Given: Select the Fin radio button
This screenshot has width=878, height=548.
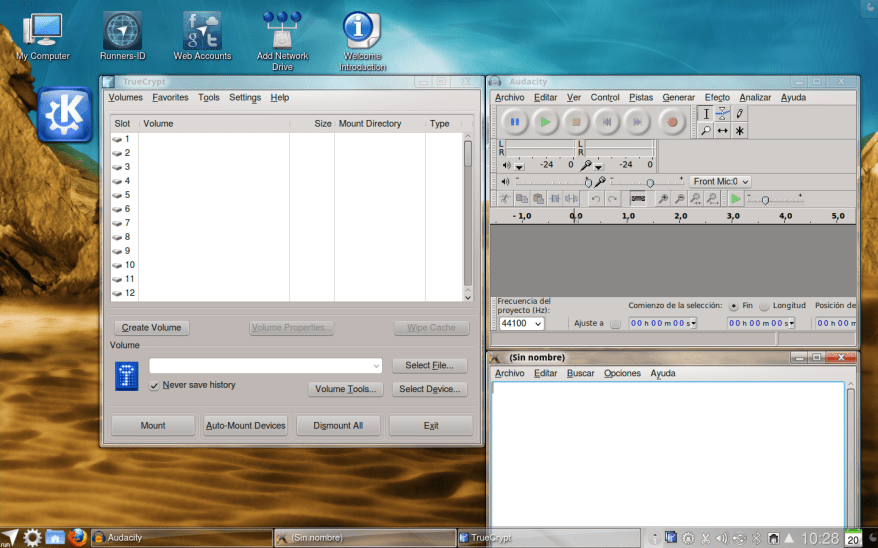Looking at the screenshot, I should (x=733, y=306).
